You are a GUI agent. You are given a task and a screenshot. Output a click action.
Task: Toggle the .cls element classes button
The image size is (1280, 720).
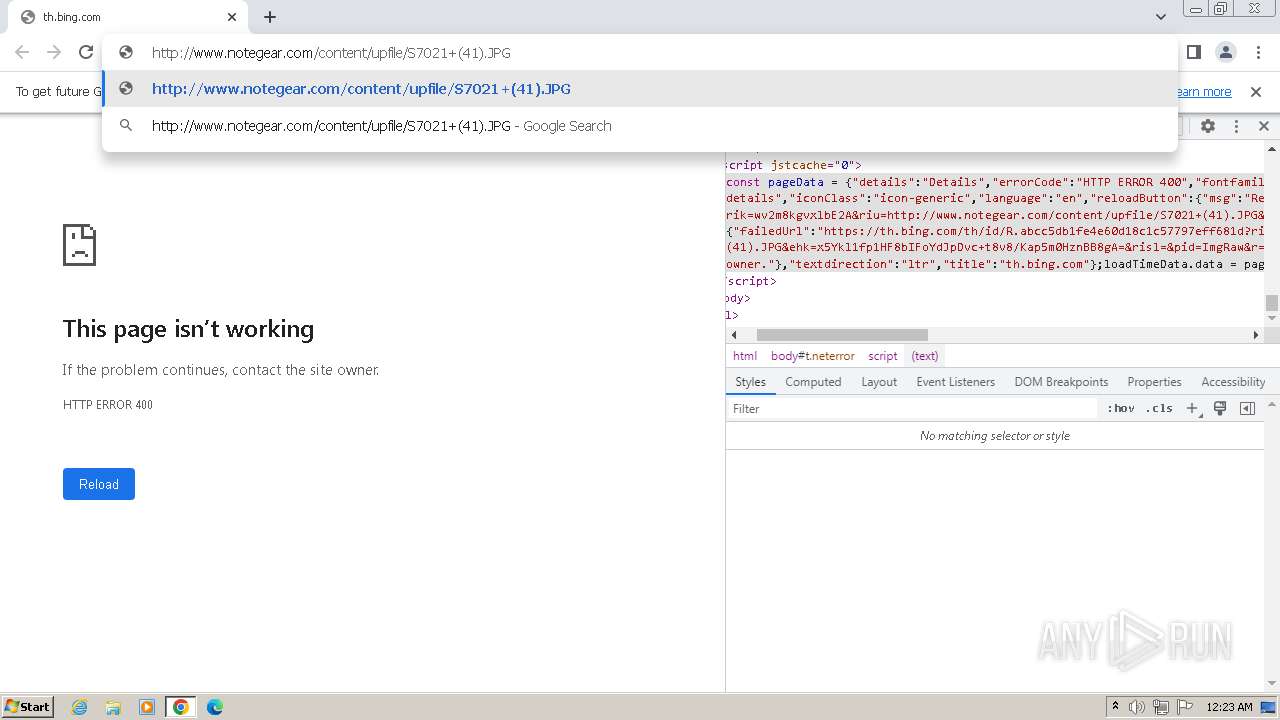point(1159,408)
